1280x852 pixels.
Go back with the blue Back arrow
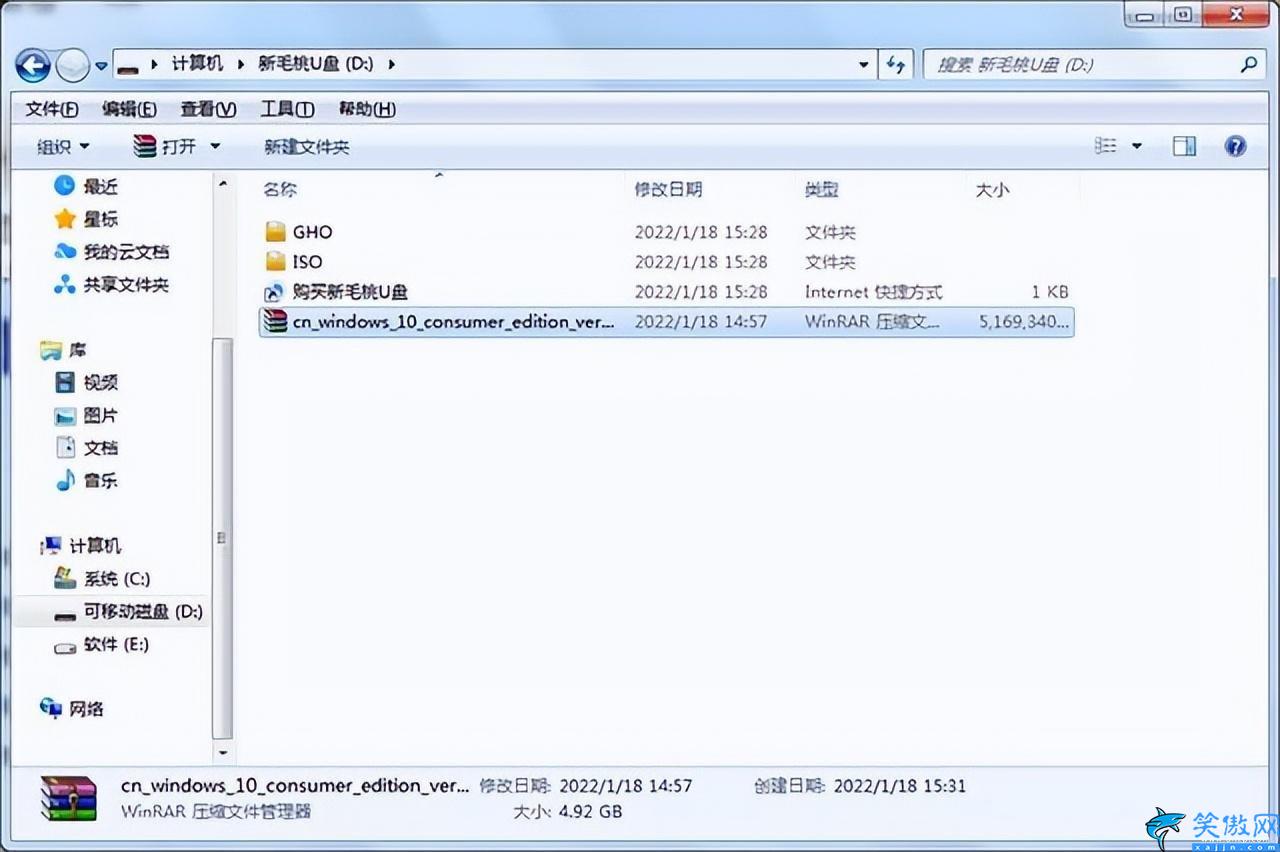point(33,66)
